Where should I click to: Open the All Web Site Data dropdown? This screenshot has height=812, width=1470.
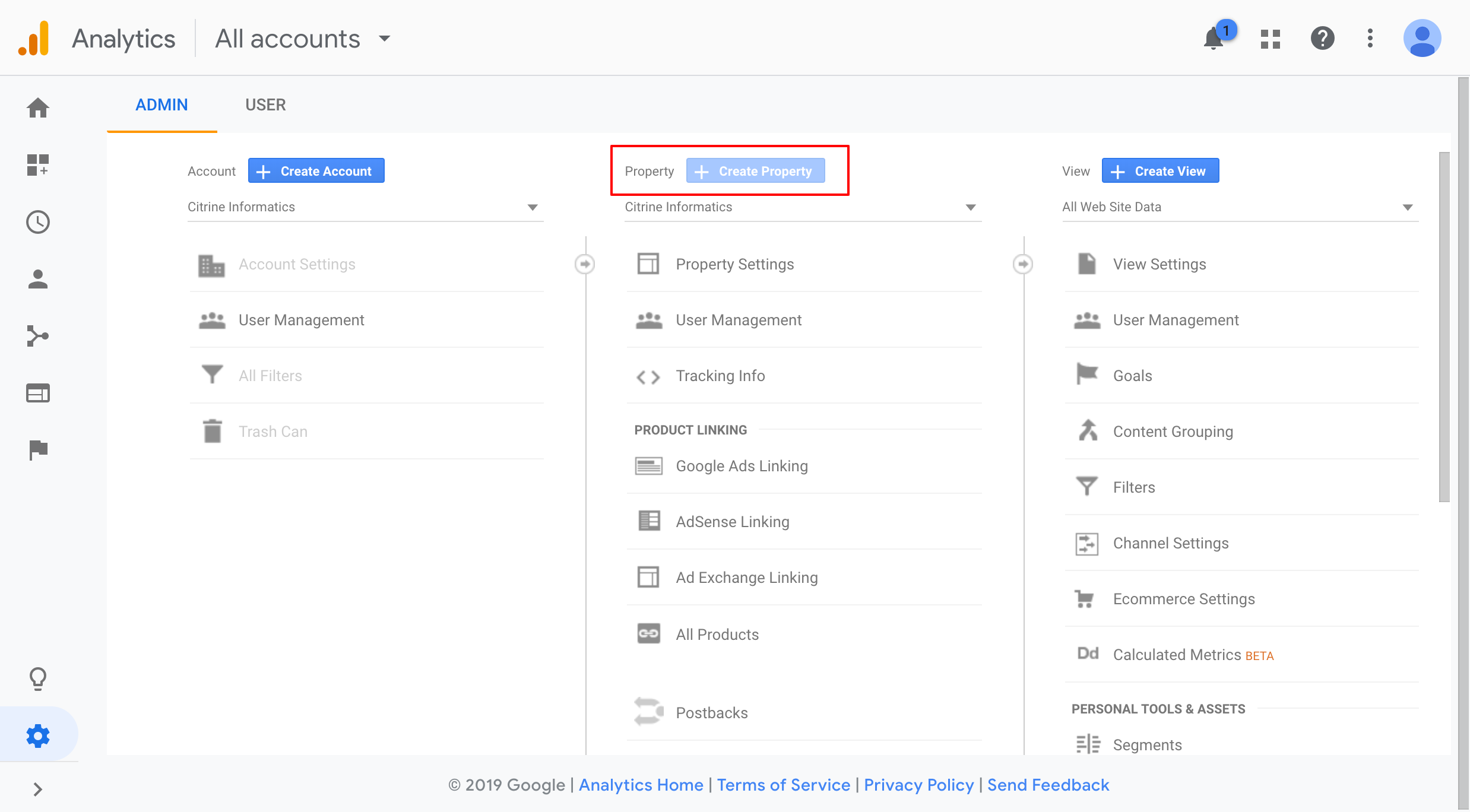(x=1240, y=207)
